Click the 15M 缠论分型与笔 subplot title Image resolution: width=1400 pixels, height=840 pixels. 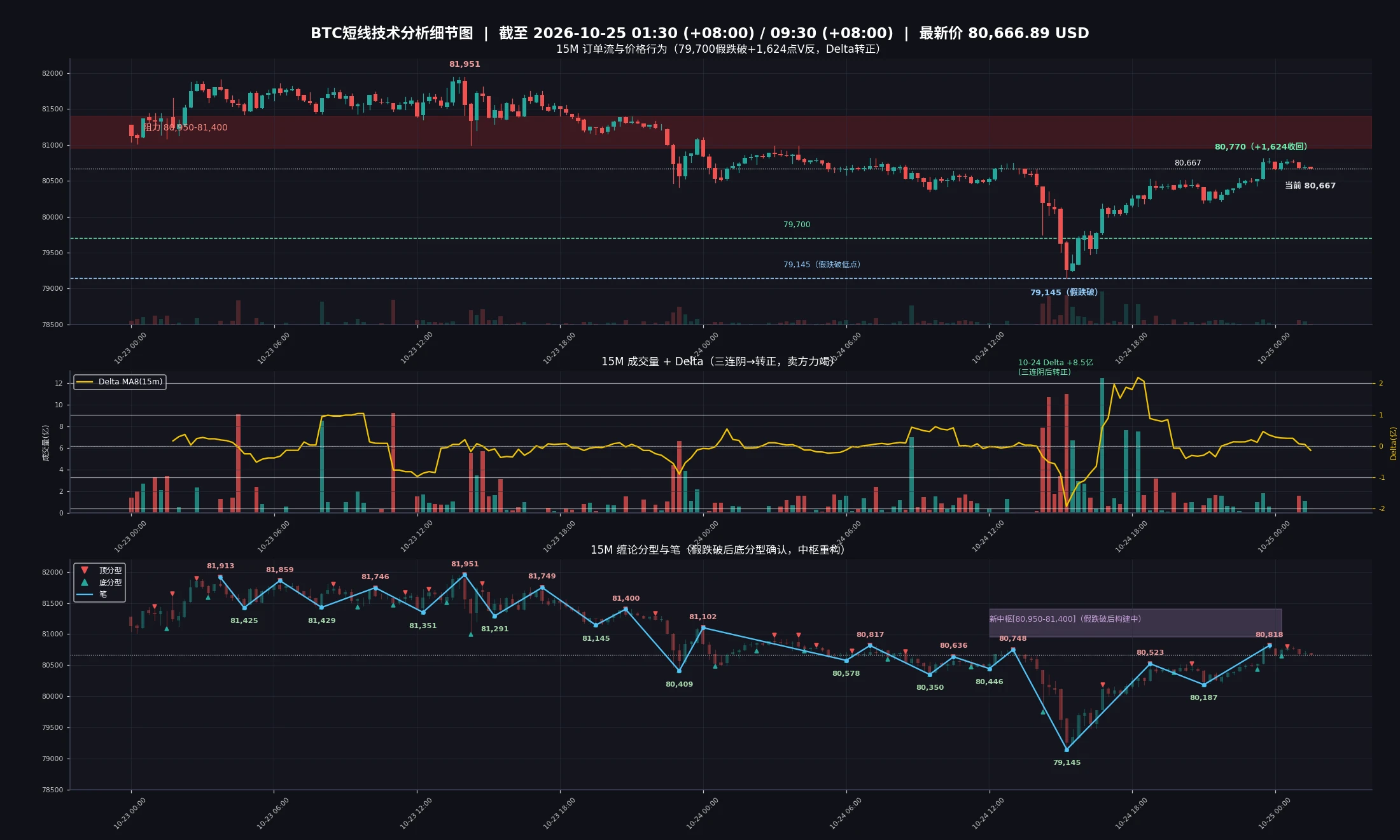click(718, 550)
